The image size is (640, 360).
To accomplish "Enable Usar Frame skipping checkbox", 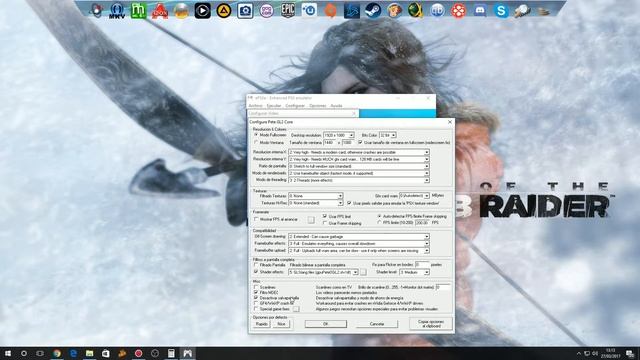I will [325, 223].
